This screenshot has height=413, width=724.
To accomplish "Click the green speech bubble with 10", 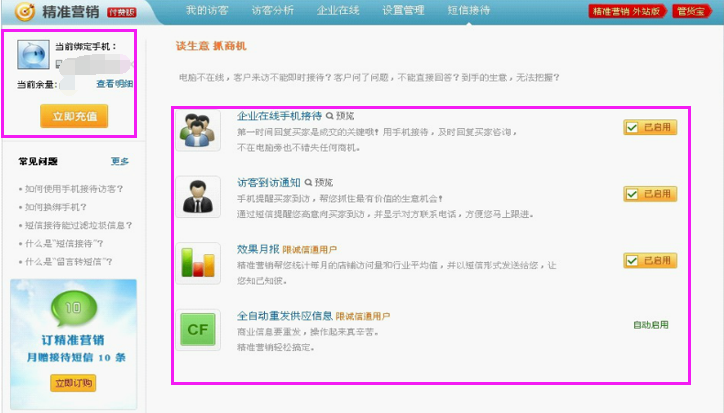I will (74, 308).
